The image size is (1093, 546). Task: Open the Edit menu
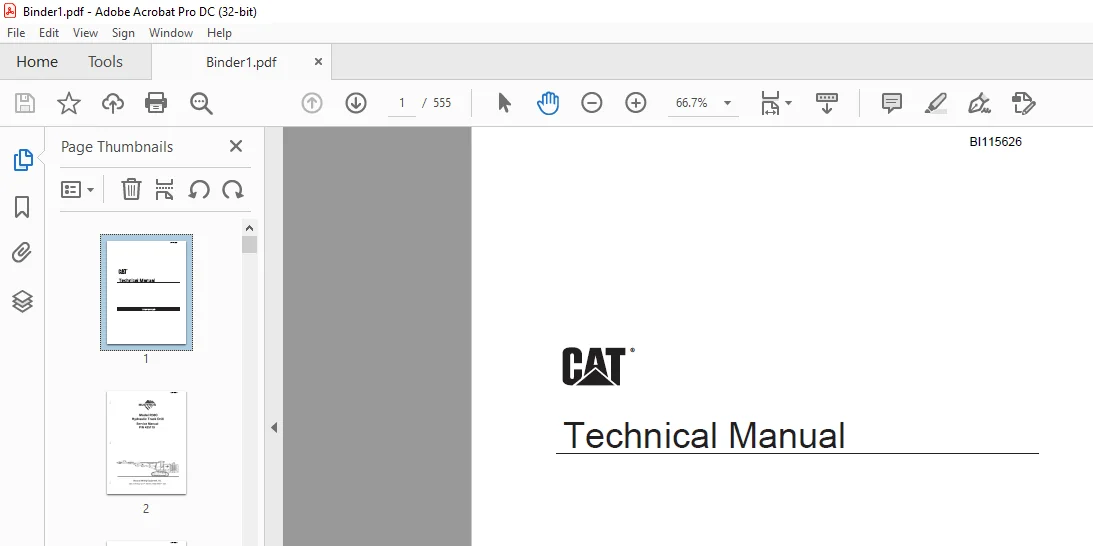49,33
